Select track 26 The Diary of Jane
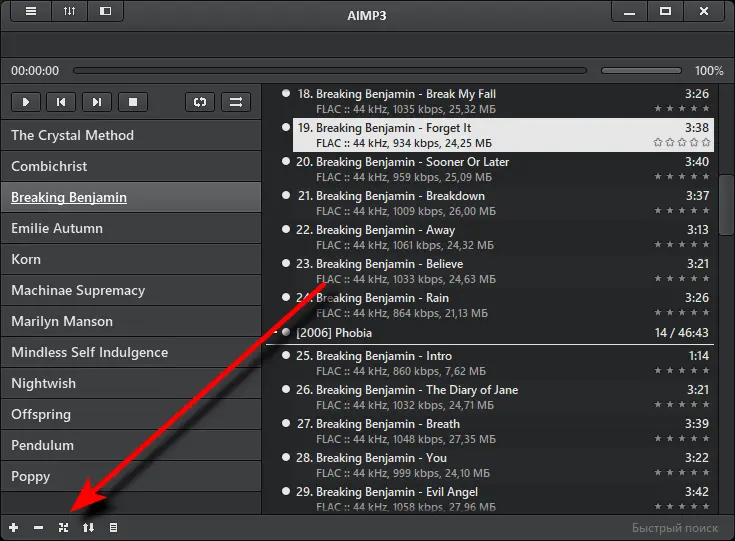Screen dimensions: 735x541 (503, 397)
